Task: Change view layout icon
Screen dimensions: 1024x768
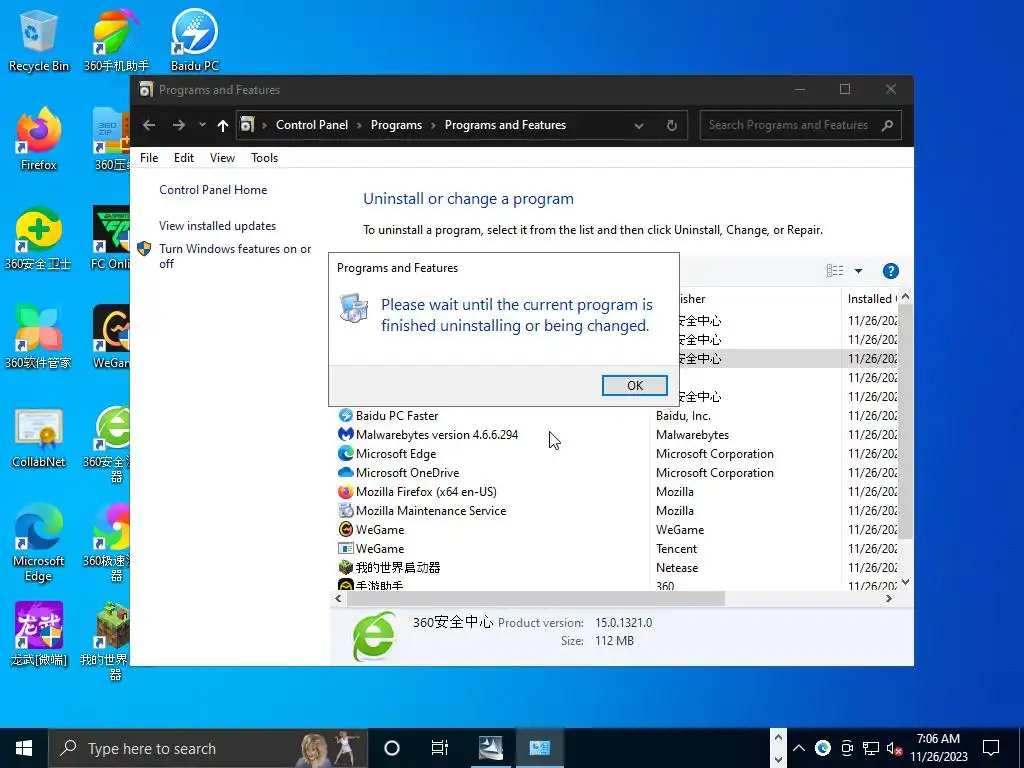Action: pos(835,271)
